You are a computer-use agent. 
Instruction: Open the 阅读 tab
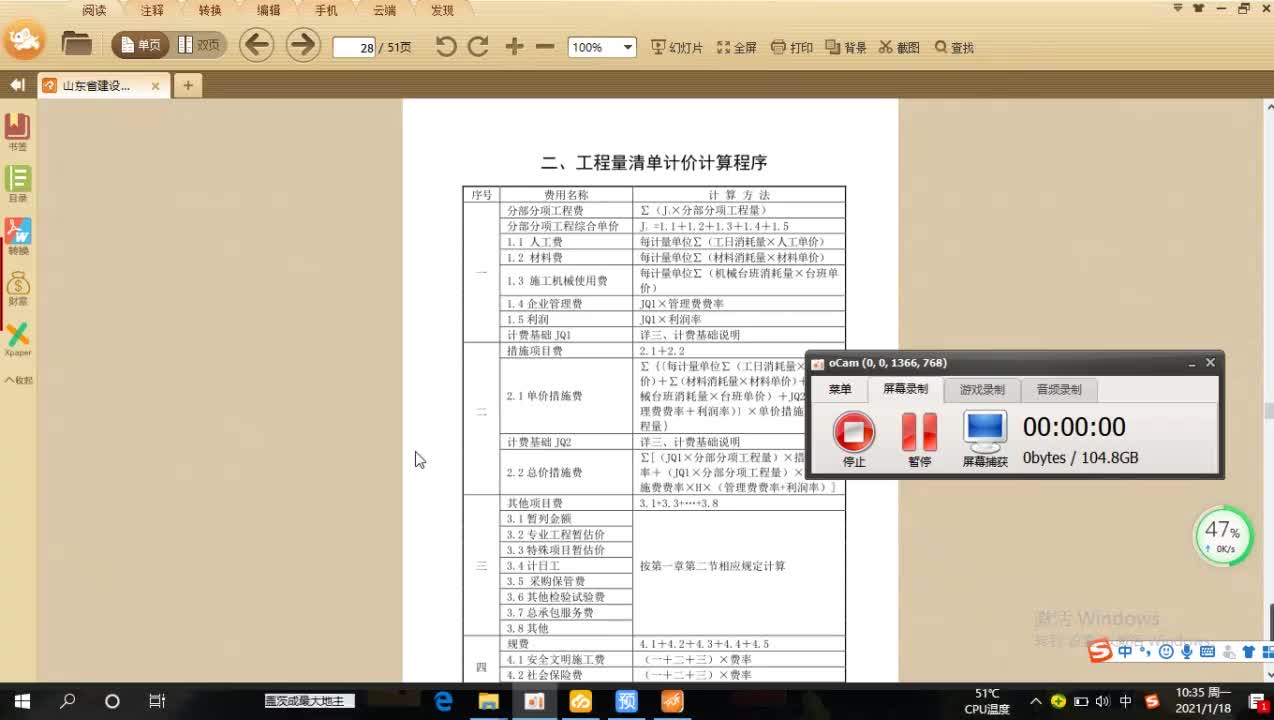(x=94, y=10)
